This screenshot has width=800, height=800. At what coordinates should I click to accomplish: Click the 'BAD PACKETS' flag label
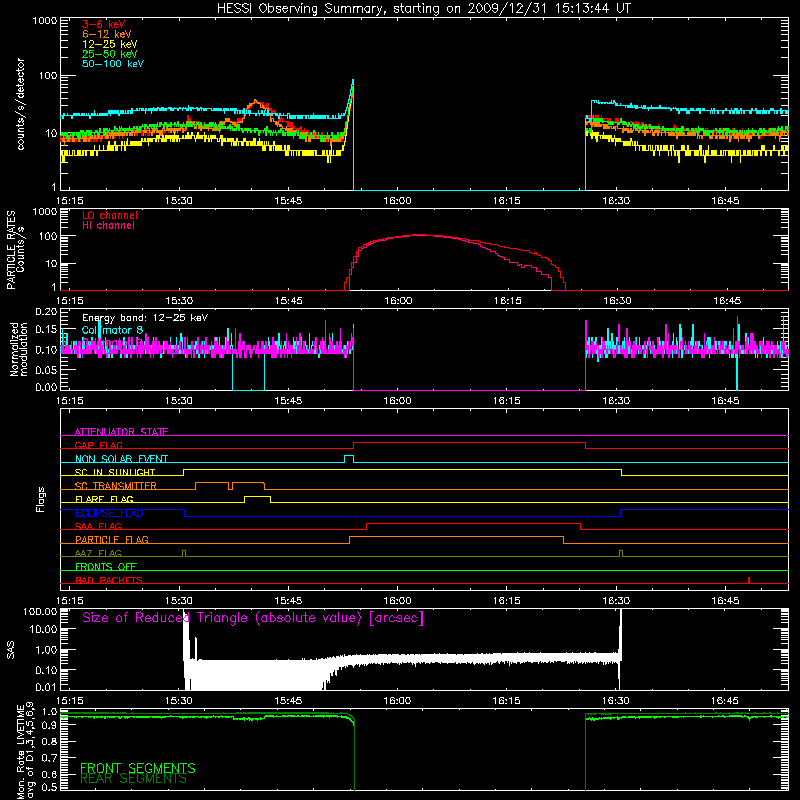click(x=109, y=580)
